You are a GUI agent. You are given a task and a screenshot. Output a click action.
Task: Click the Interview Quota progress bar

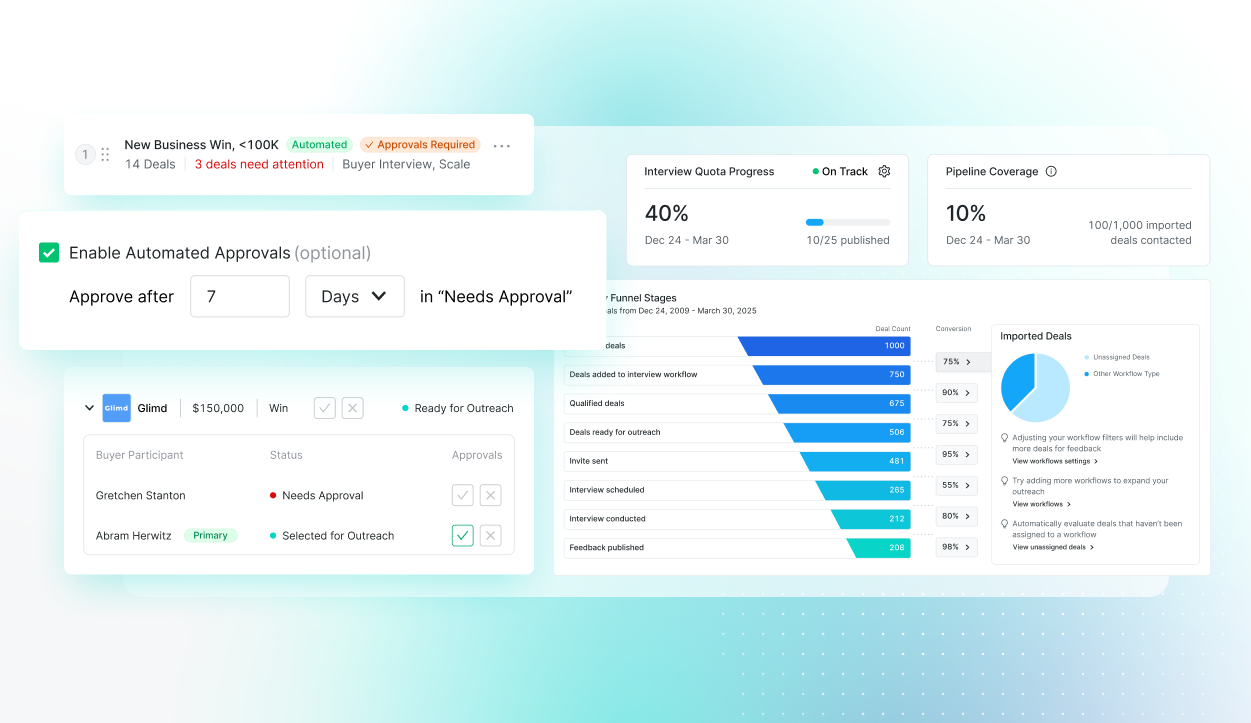847,222
